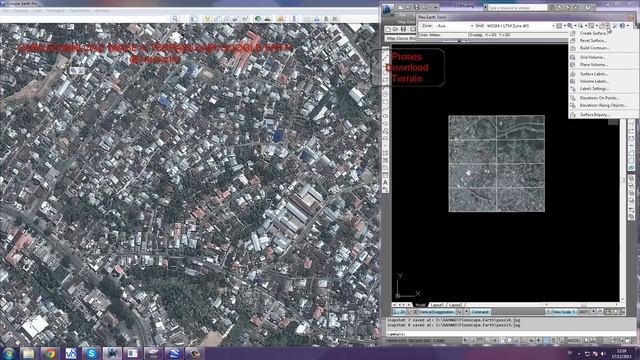Expand Plex.Earth zoom tool dropdown arrow
640x360 pixels.
(576, 26)
